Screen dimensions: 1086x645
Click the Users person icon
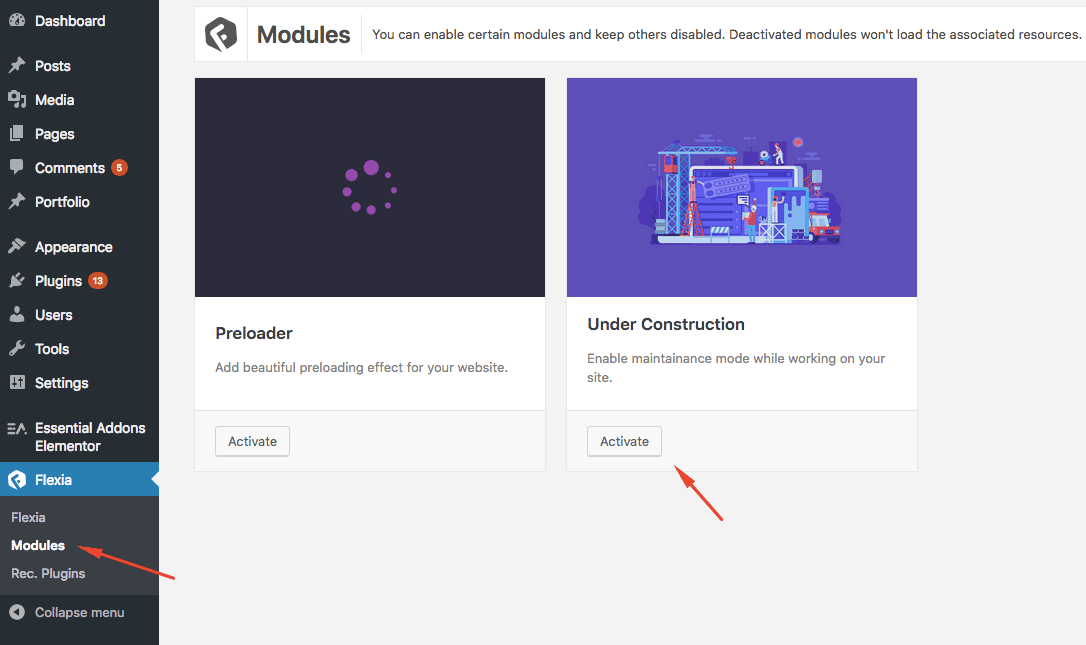pyautogui.click(x=17, y=314)
